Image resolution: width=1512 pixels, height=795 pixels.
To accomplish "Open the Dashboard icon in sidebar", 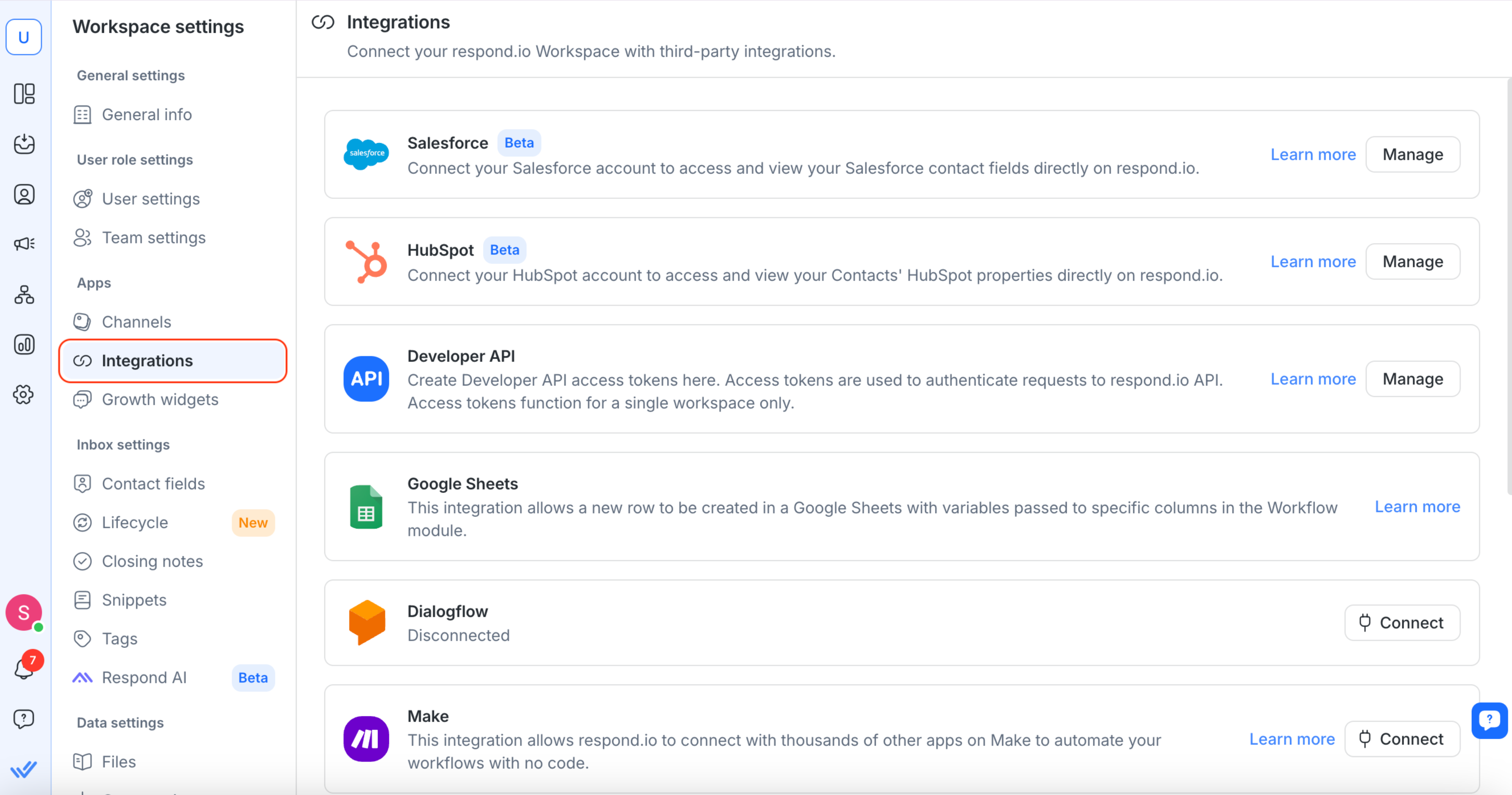I will (x=24, y=94).
